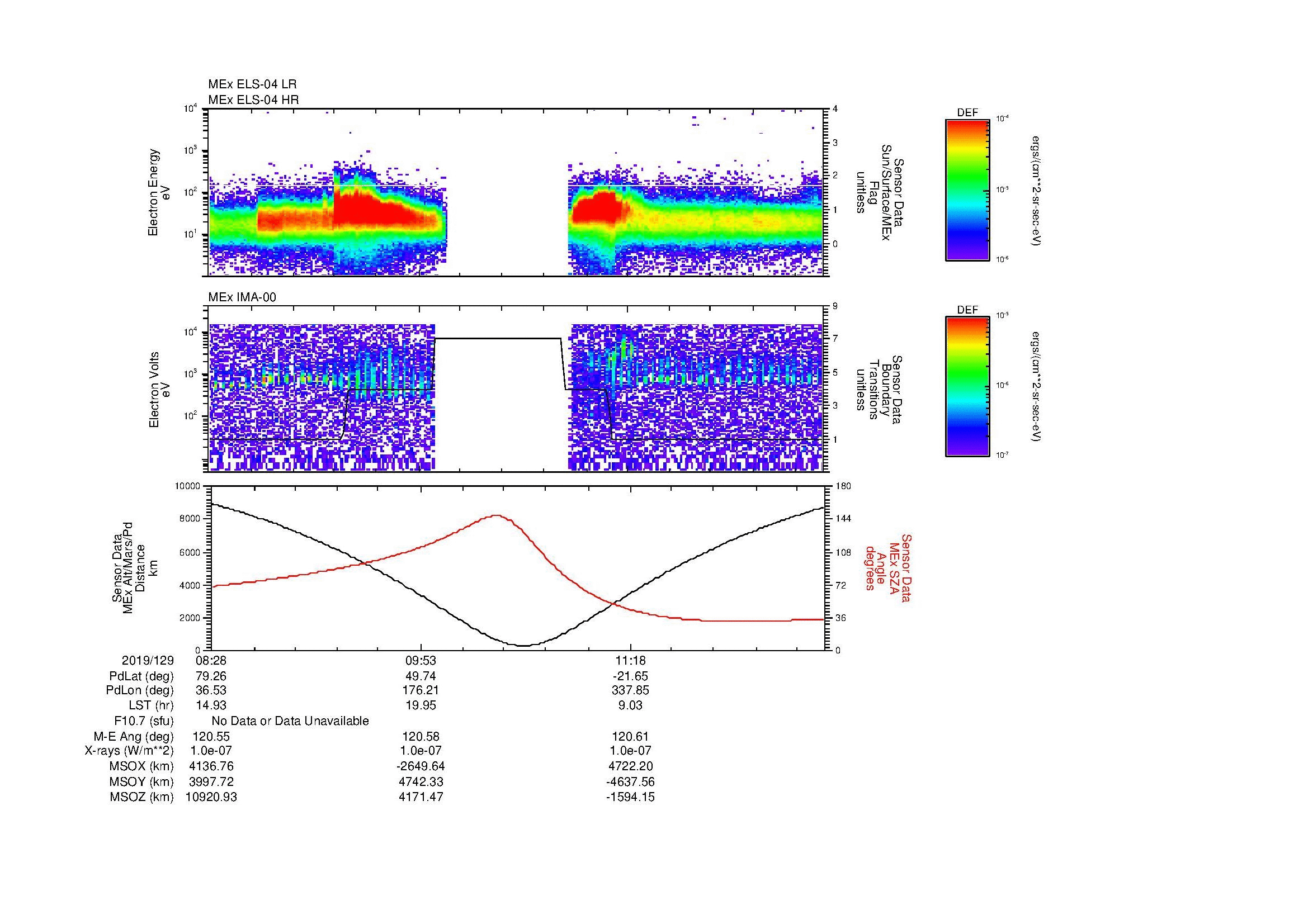Click the M-E Ang (deg) row label
Screen dimensions: 1308x924
coord(134,737)
